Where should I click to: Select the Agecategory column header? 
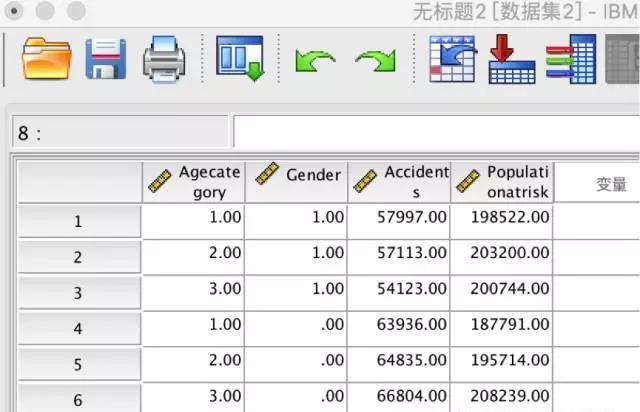pyautogui.click(x=193, y=181)
